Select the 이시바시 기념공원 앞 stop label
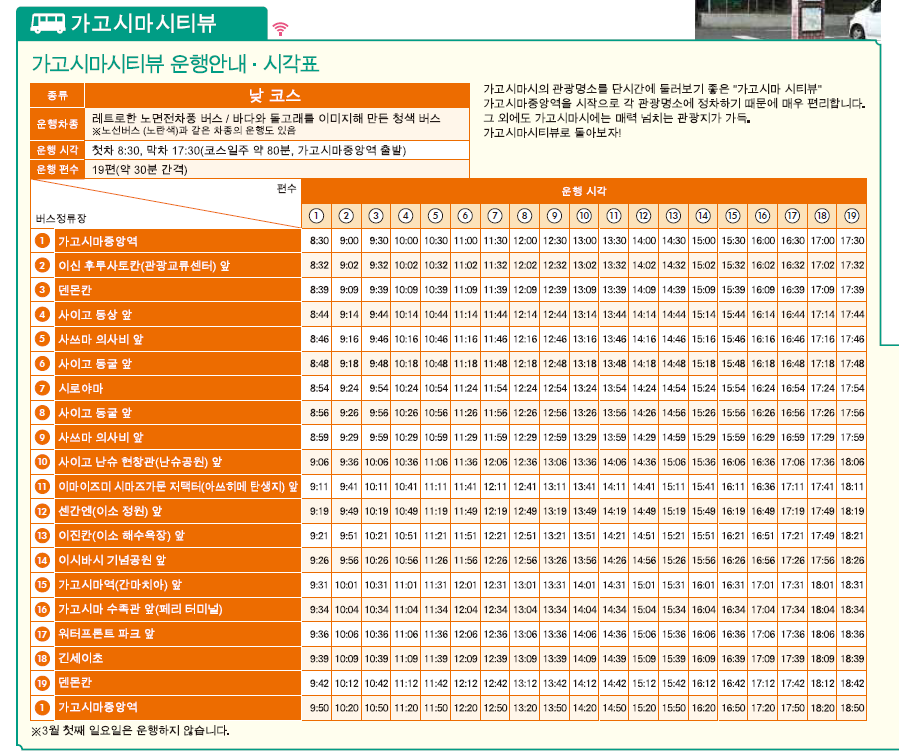 pos(112,560)
